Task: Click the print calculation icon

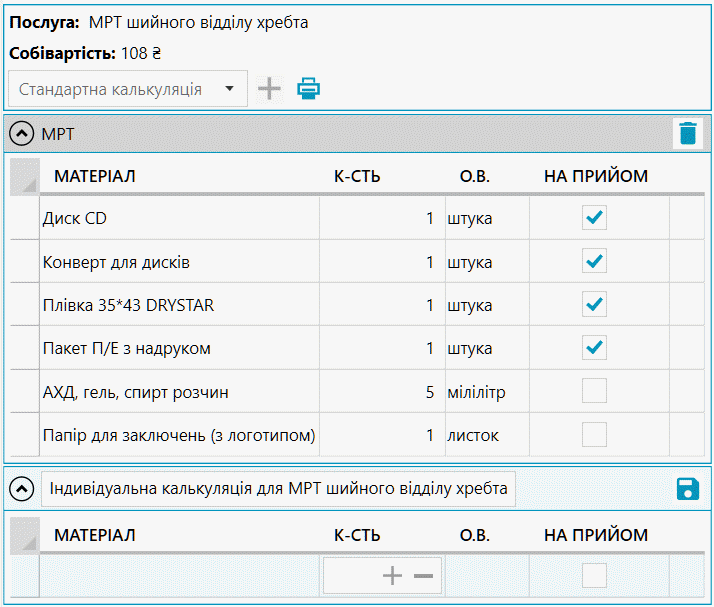Action: point(308,88)
